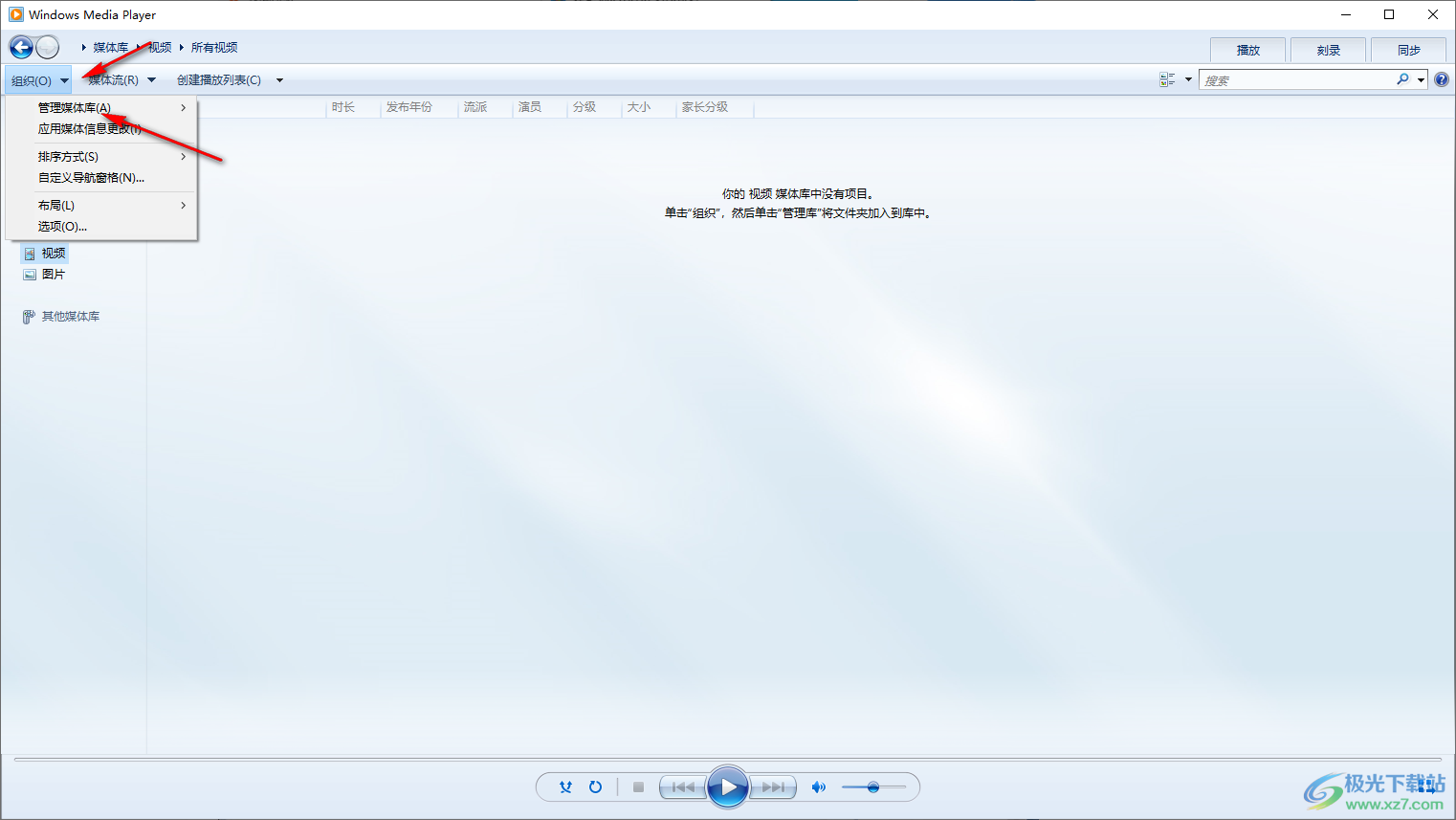
Task: Sort by the 家长分级 column header
Action: [705, 107]
